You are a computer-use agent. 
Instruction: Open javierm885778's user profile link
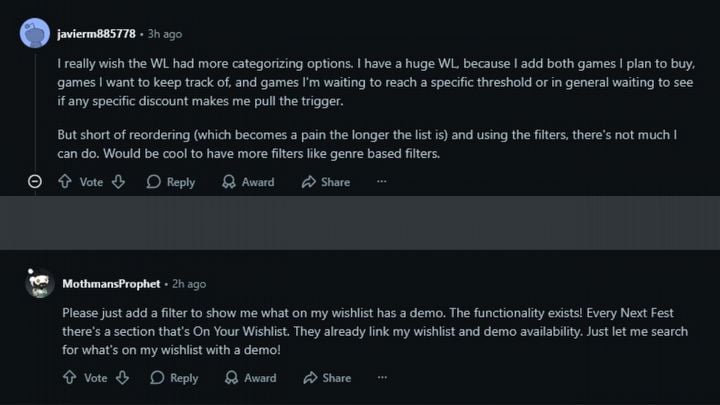point(97,34)
